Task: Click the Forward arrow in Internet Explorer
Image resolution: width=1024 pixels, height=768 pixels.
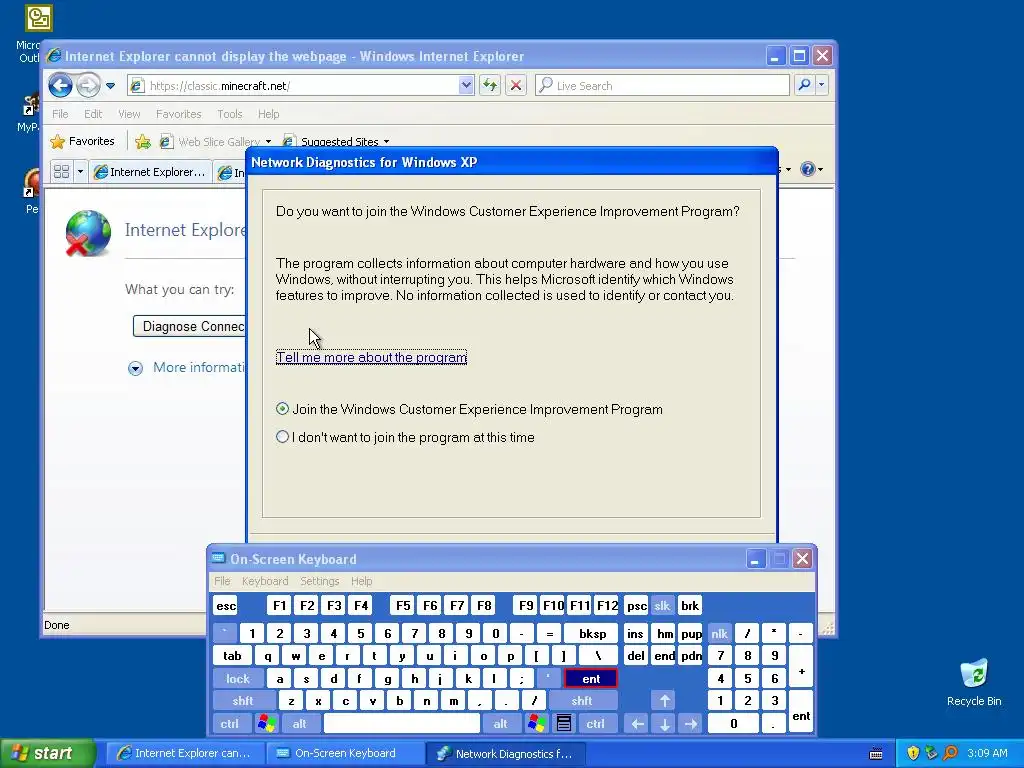Action: (88, 85)
